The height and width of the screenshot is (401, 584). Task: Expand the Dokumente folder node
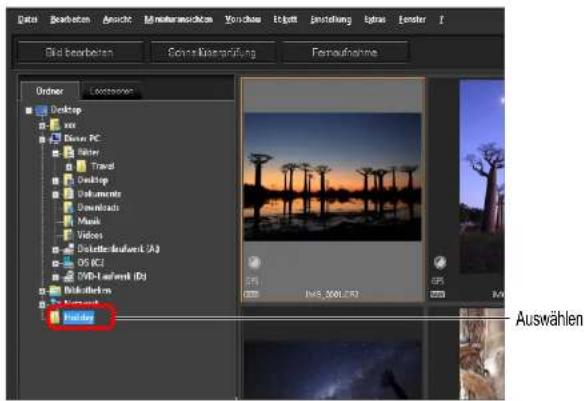tap(55, 194)
